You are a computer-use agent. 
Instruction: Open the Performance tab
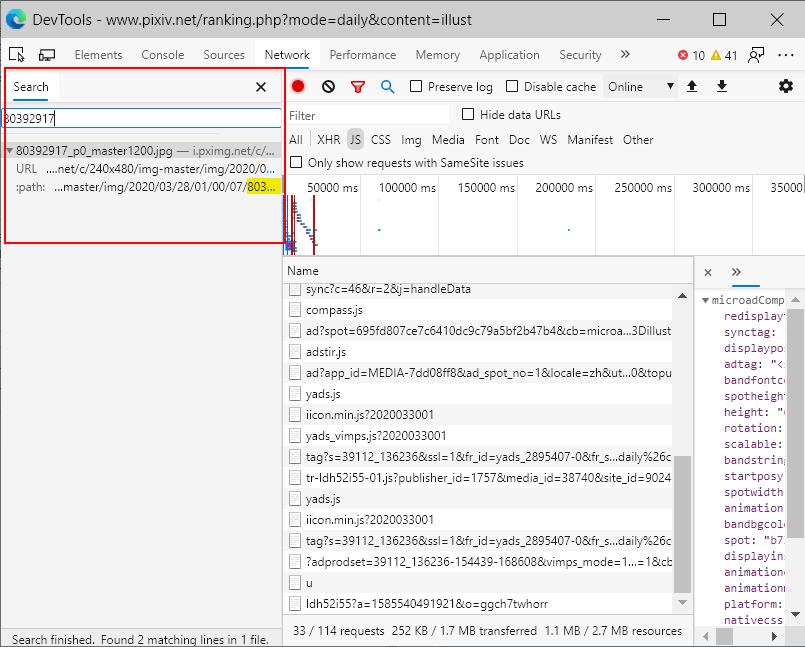pos(362,55)
